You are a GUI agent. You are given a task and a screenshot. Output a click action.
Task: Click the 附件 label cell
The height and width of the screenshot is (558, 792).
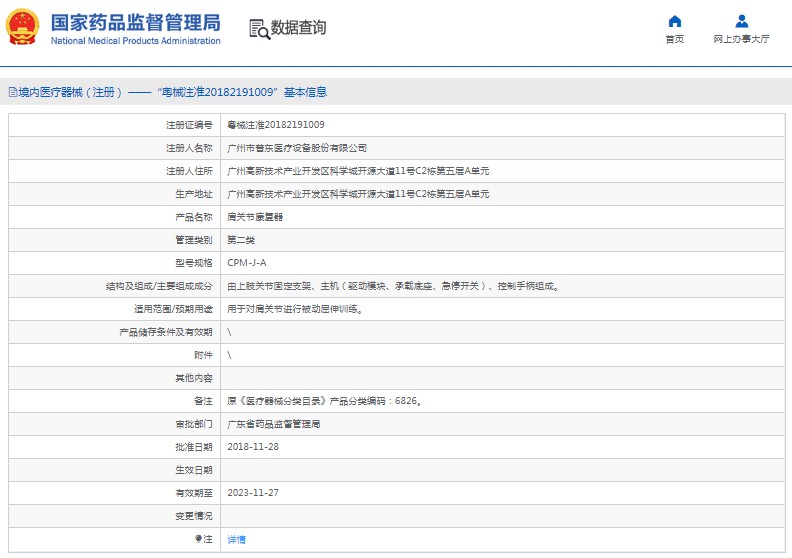[115, 355]
